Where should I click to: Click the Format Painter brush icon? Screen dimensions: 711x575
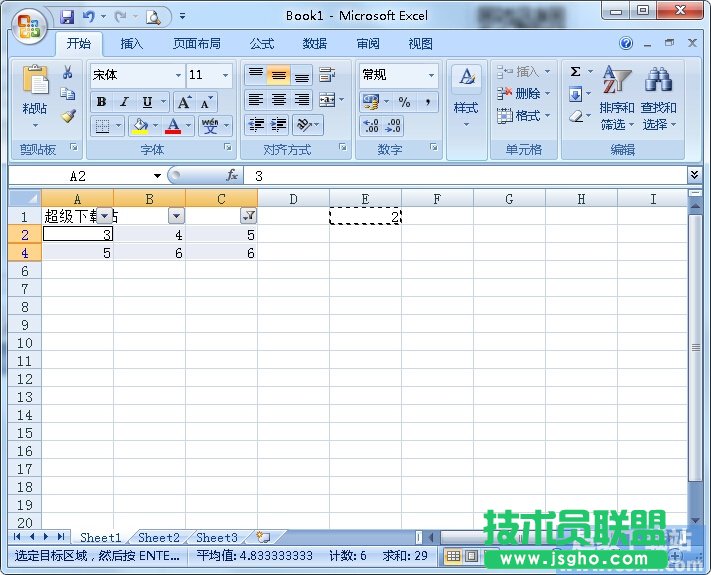(68, 116)
